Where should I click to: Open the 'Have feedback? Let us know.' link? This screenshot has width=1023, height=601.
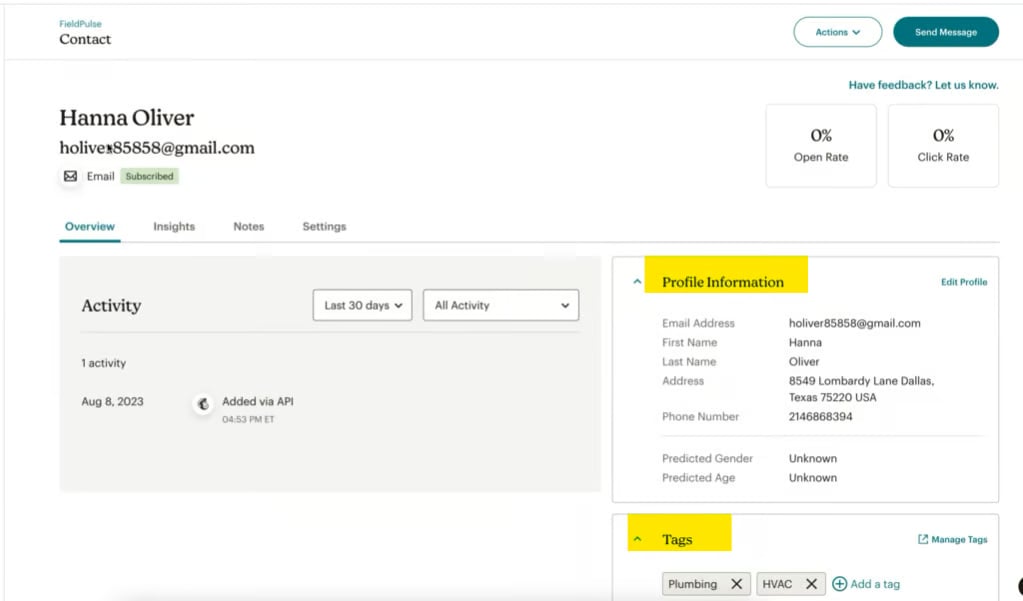(x=923, y=85)
